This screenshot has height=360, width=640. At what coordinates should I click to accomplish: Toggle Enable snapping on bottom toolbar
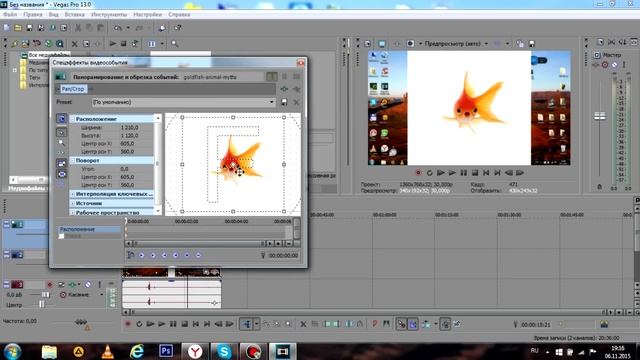pyautogui.click(x=402, y=324)
